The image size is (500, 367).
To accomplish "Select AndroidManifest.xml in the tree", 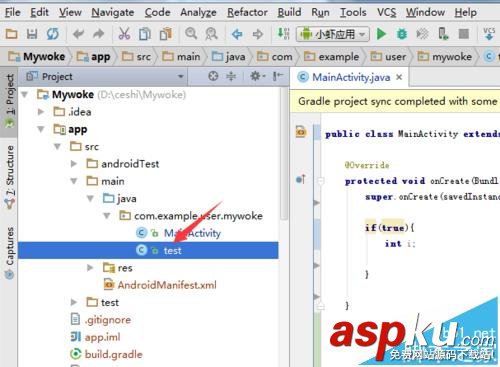I will [x=167, y=285].
